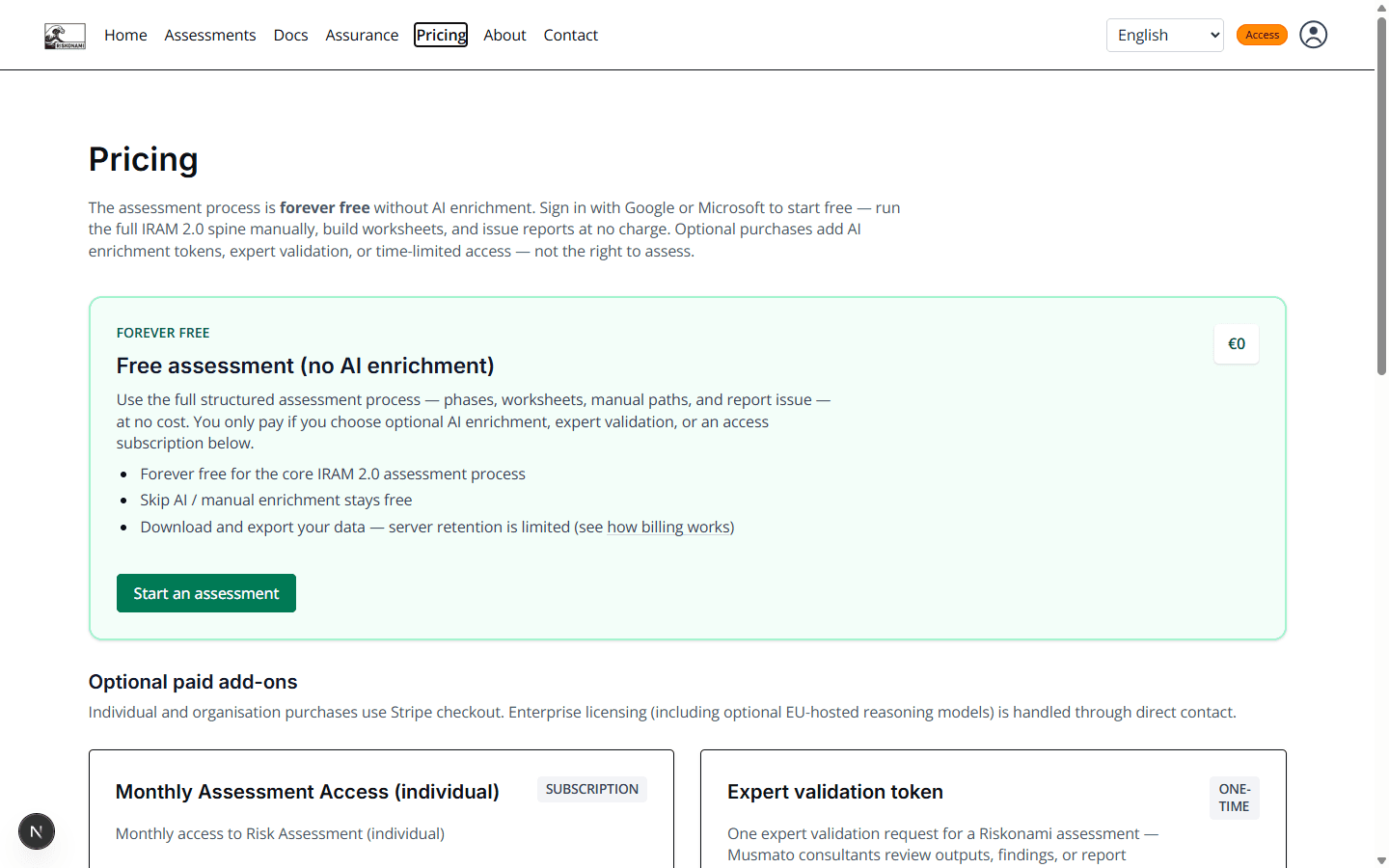Click the scrollbar up arrow

1381,8
